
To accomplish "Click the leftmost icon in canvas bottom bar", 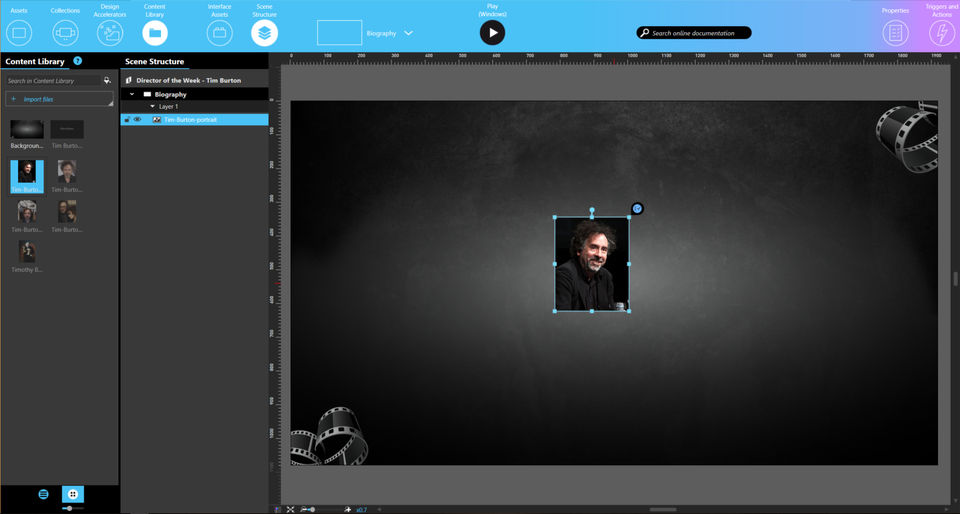I will tap(277, 509).
